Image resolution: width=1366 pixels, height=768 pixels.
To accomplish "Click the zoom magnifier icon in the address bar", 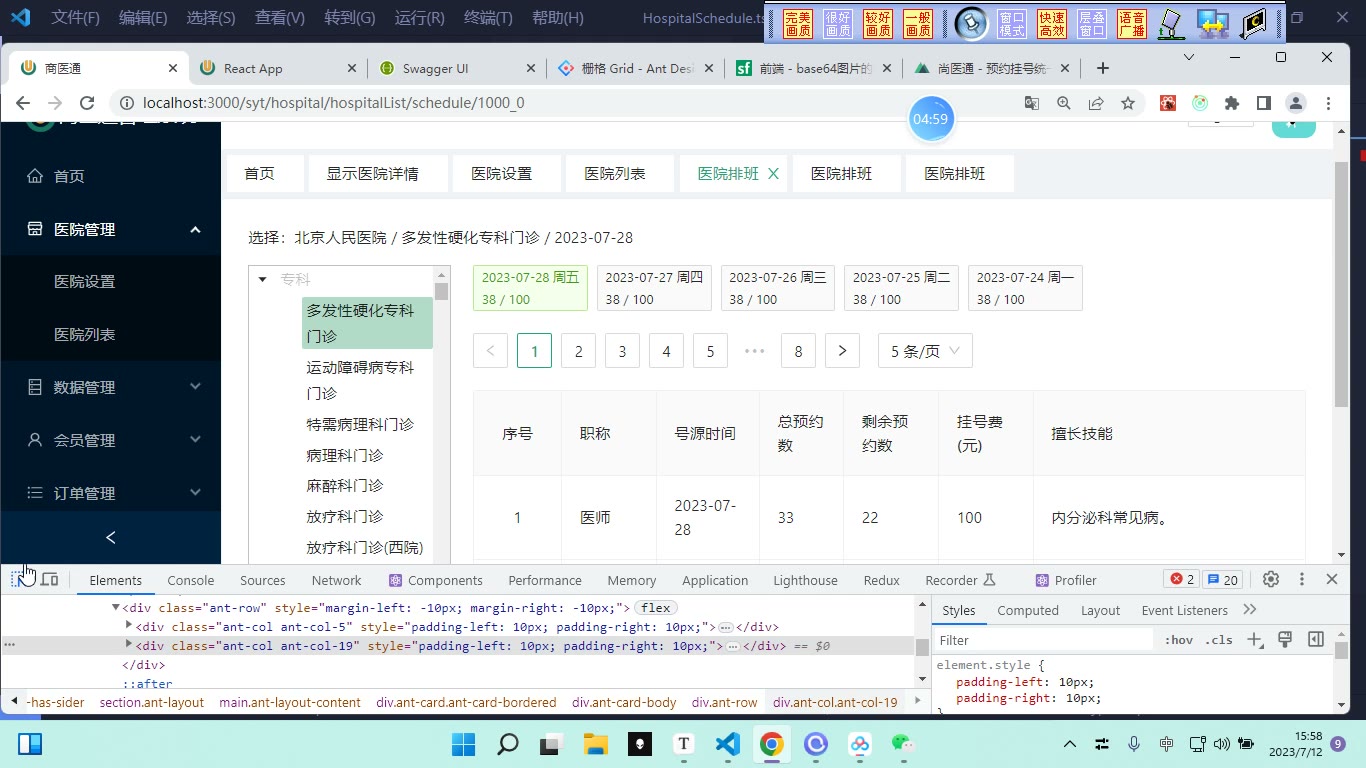I will coord(1064,103).
